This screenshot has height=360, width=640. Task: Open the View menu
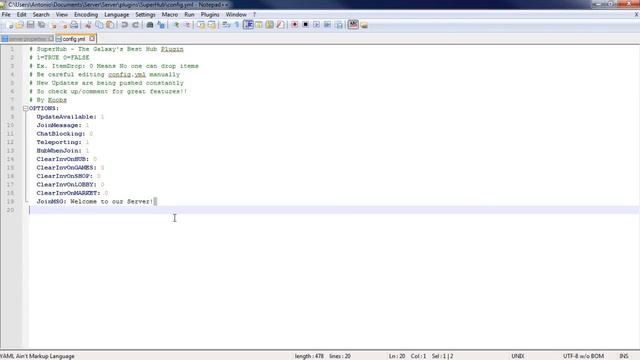click(62, 14)
